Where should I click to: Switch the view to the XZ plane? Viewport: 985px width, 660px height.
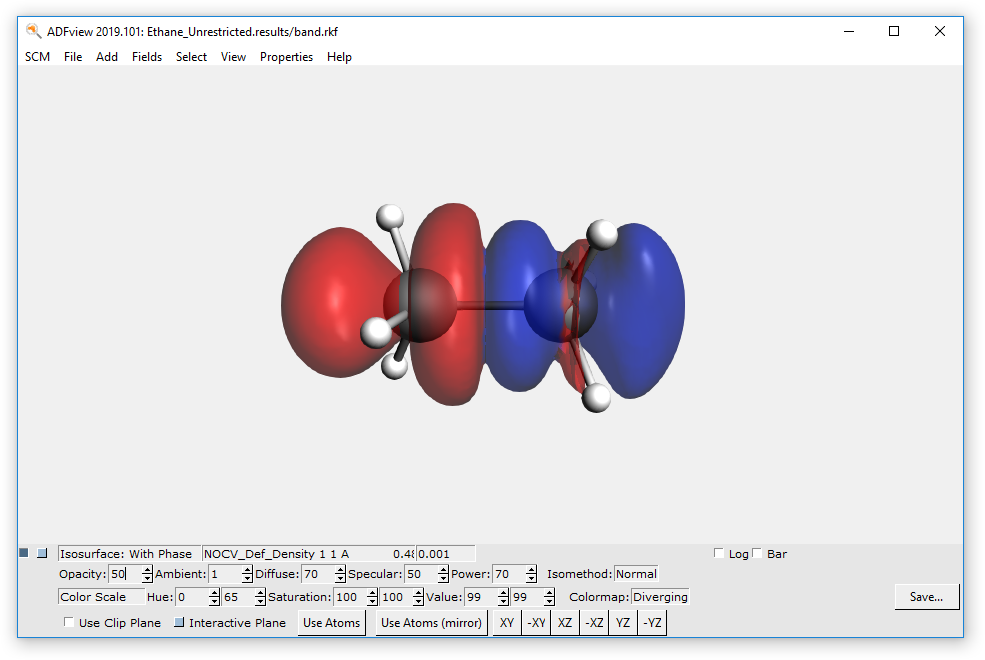pyautogui.click(x=565, y=622)
